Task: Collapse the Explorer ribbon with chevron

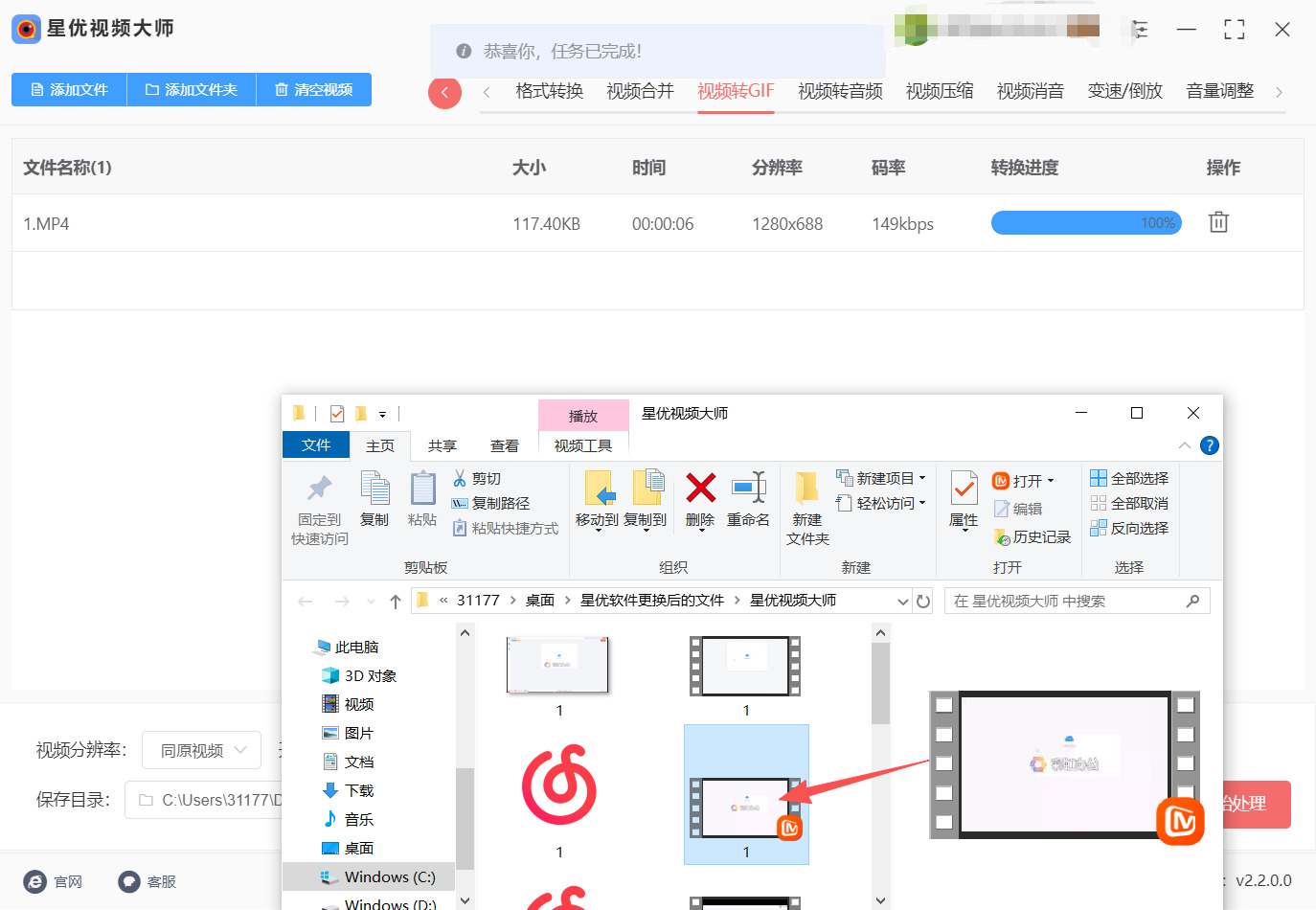Action: click(1185, 445)
